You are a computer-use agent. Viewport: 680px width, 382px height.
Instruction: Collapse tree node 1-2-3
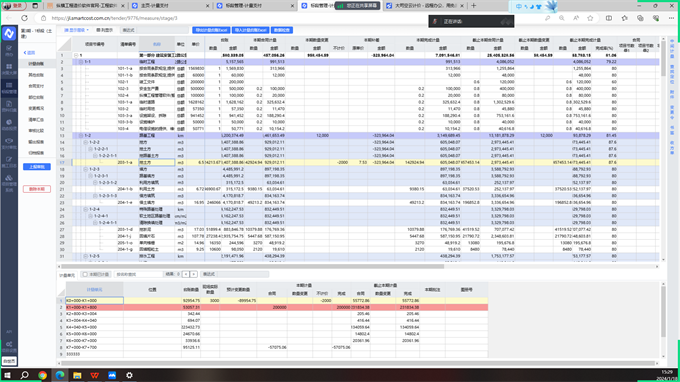click(x=85, y=169)
